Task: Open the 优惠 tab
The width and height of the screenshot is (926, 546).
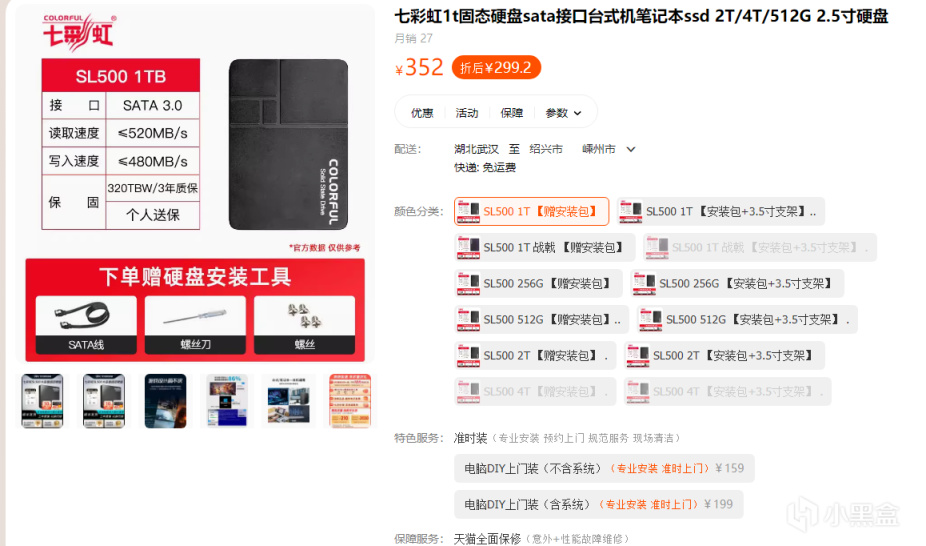Action: point(422,113)
